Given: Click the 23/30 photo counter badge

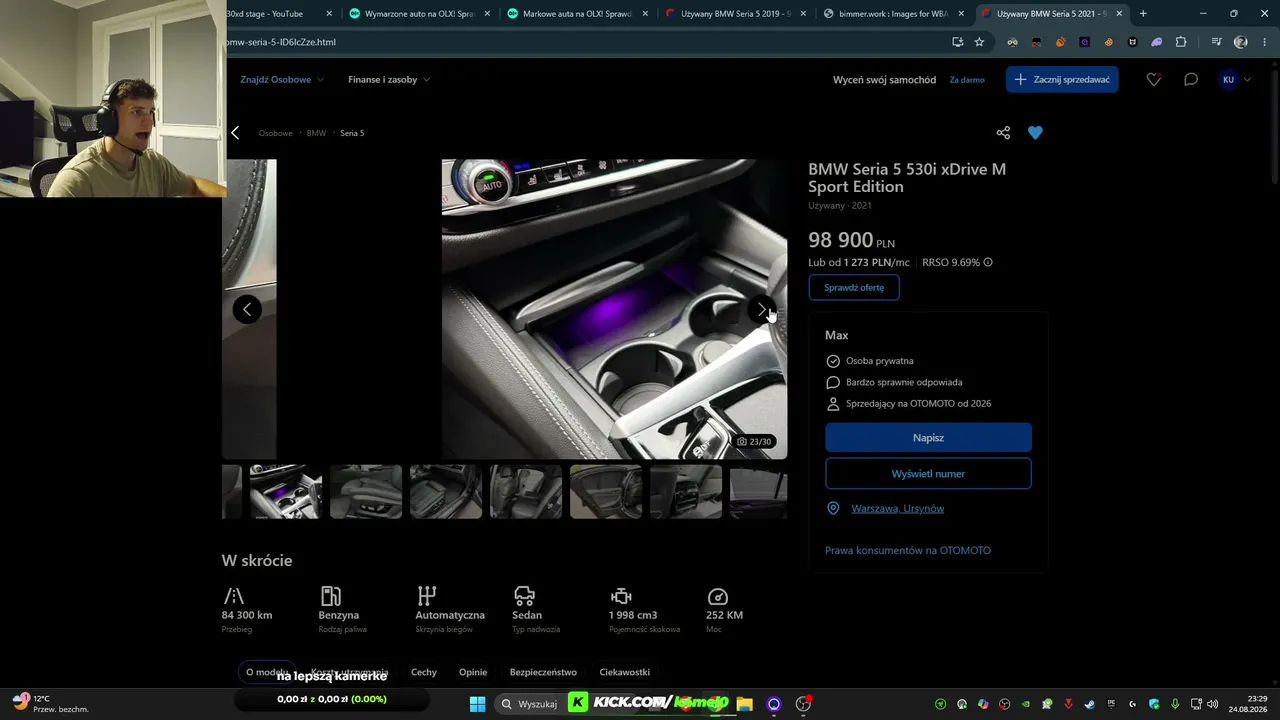Looking at the screenshot, I should (754, 442).
